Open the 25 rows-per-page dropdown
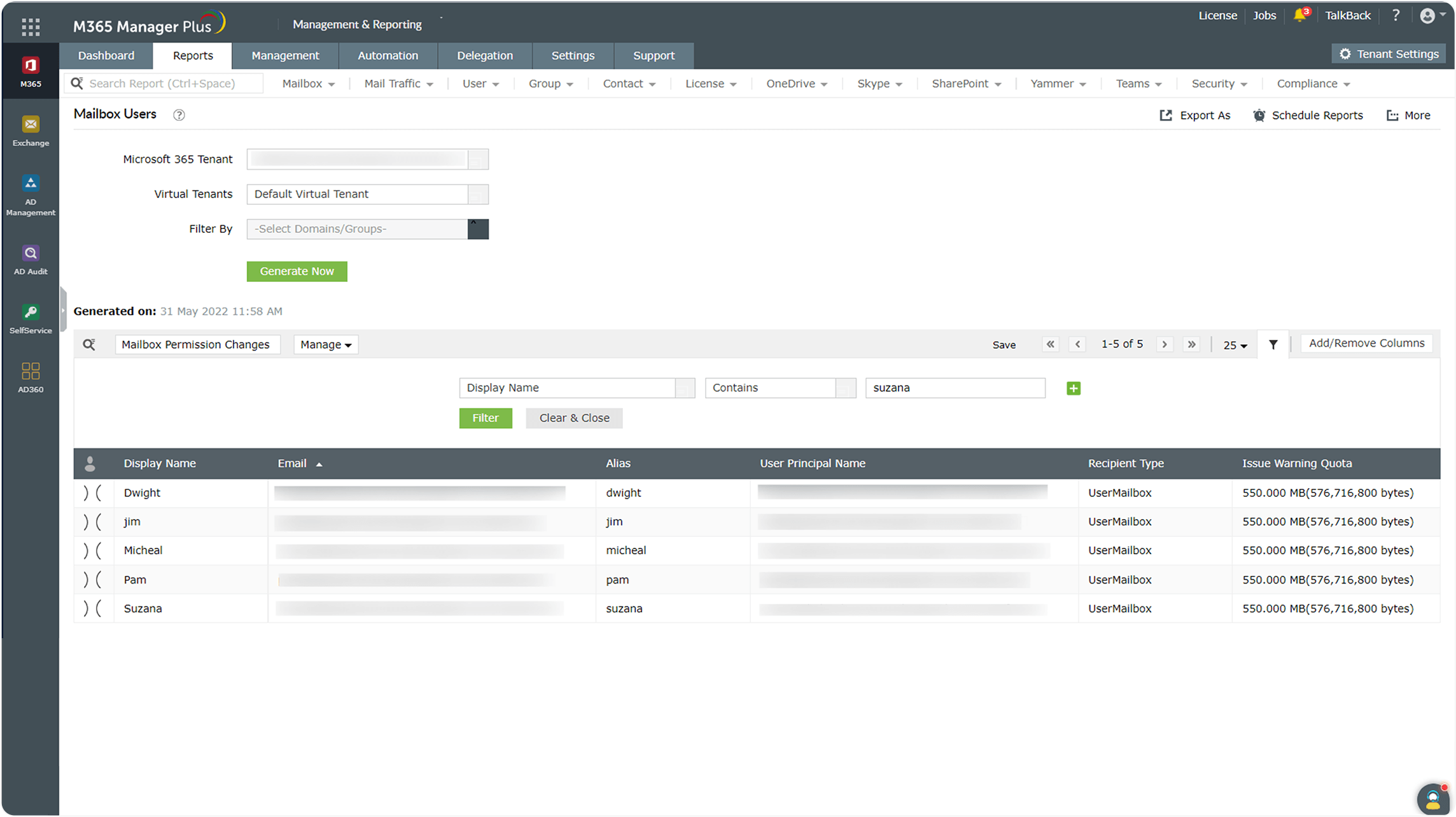1456x817 pixels. click(1235, 345)
